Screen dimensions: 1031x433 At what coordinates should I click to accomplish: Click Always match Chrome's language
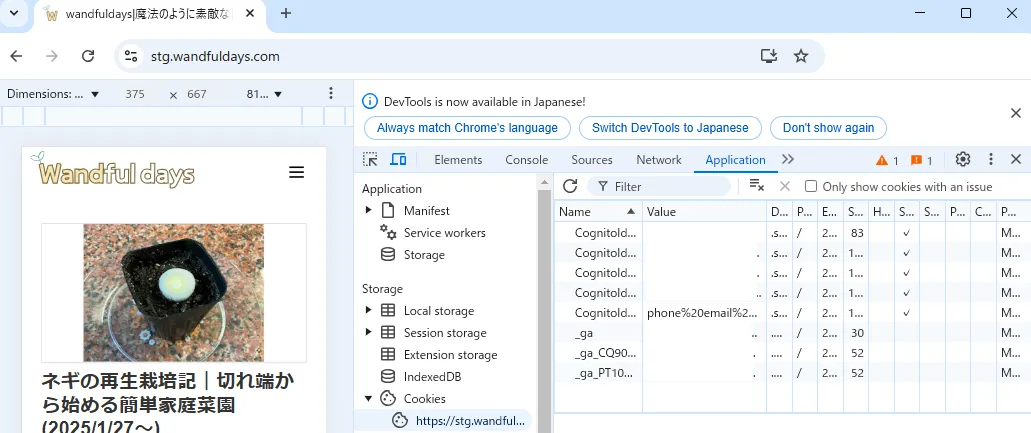click(467, 128)
